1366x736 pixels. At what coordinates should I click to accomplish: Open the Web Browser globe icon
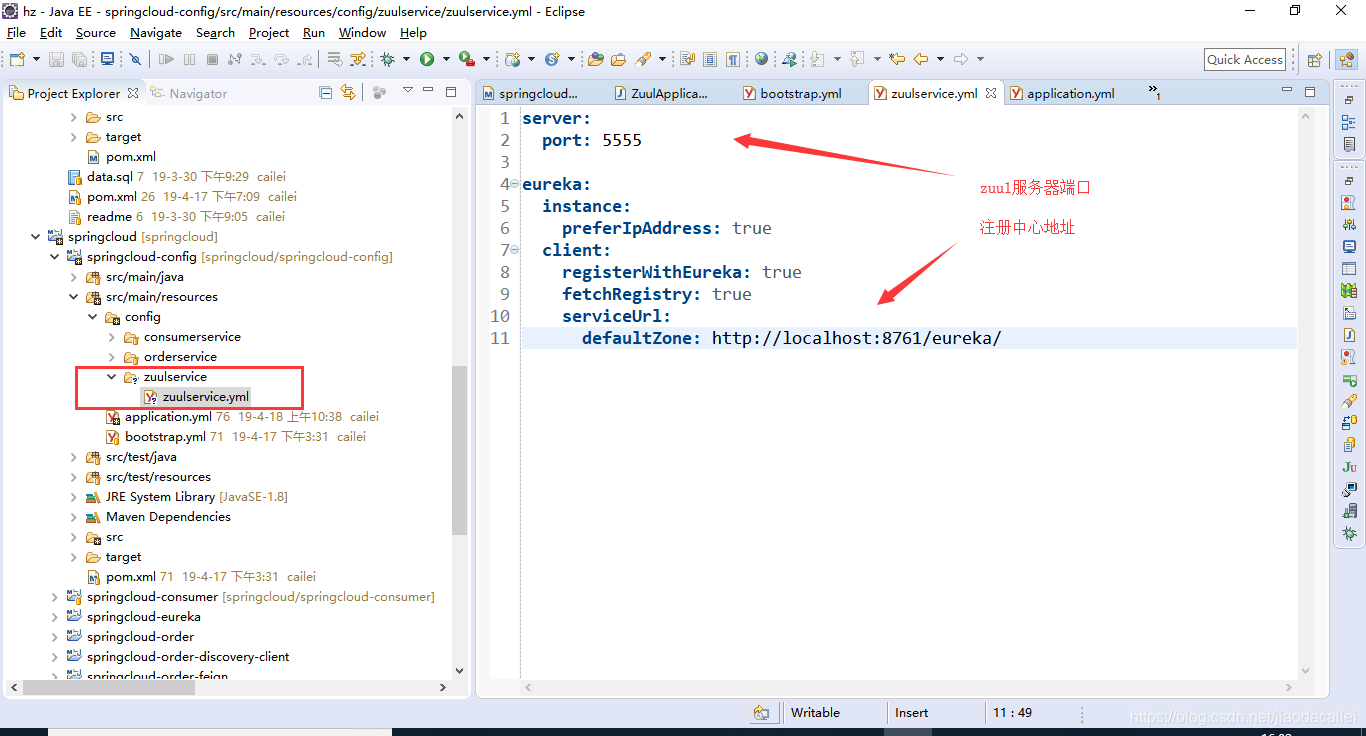pos(761,59)
